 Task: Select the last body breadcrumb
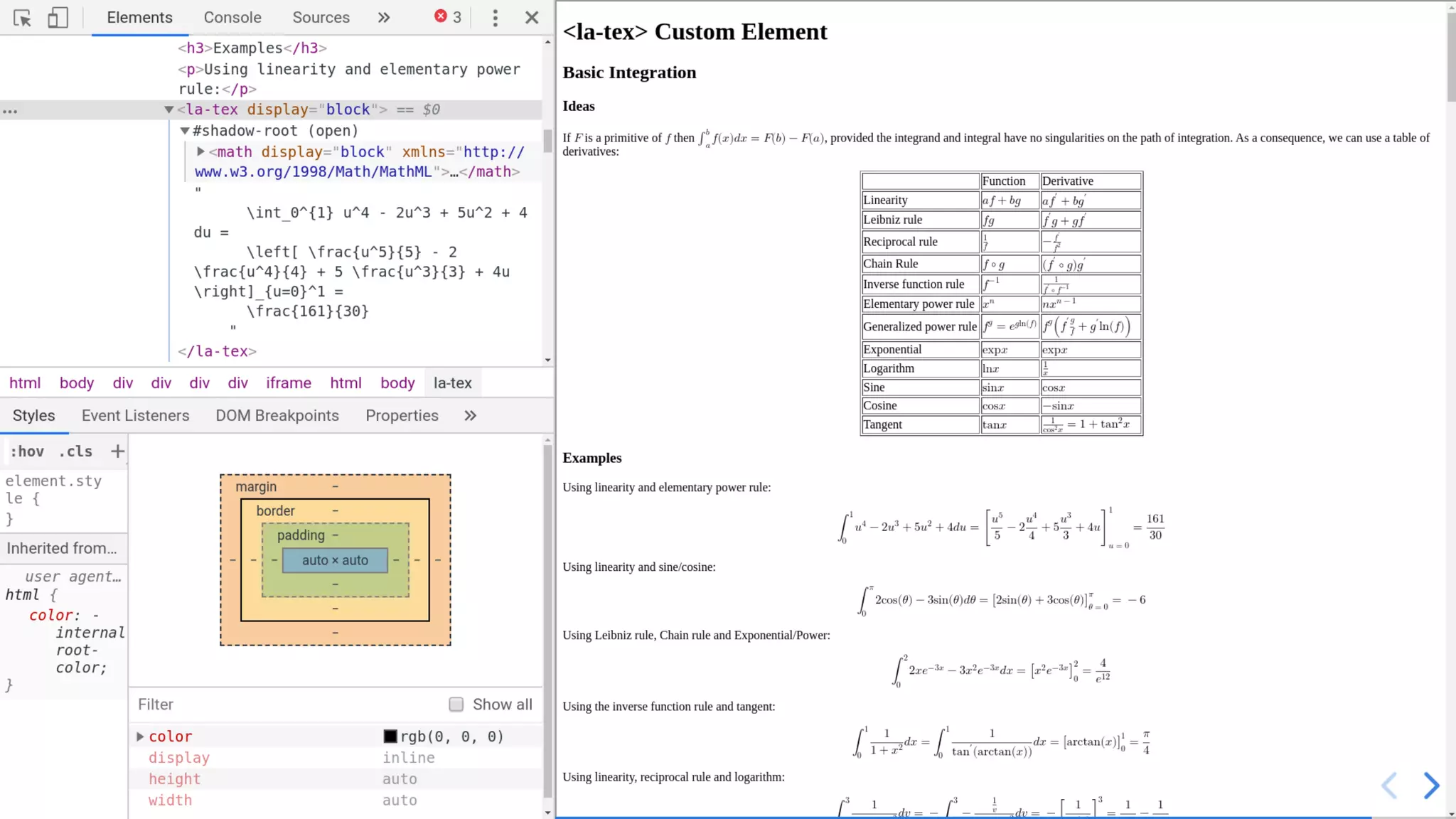click(x=397, y=383)
